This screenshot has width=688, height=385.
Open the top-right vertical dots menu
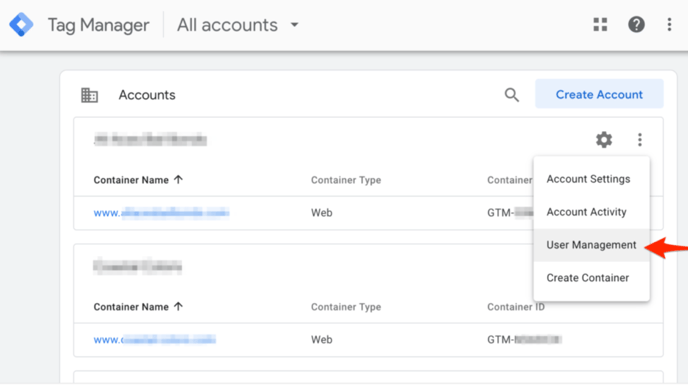point(669,25)
